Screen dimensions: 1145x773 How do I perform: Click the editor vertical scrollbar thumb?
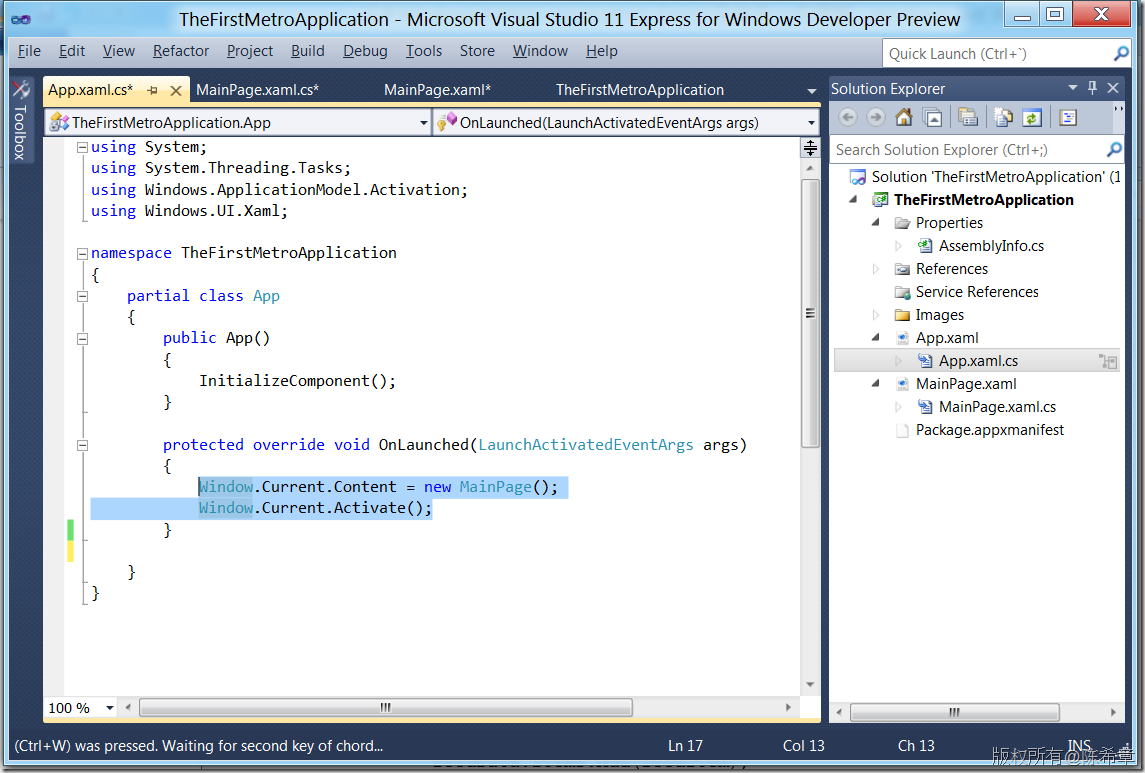tap(810, 313)
